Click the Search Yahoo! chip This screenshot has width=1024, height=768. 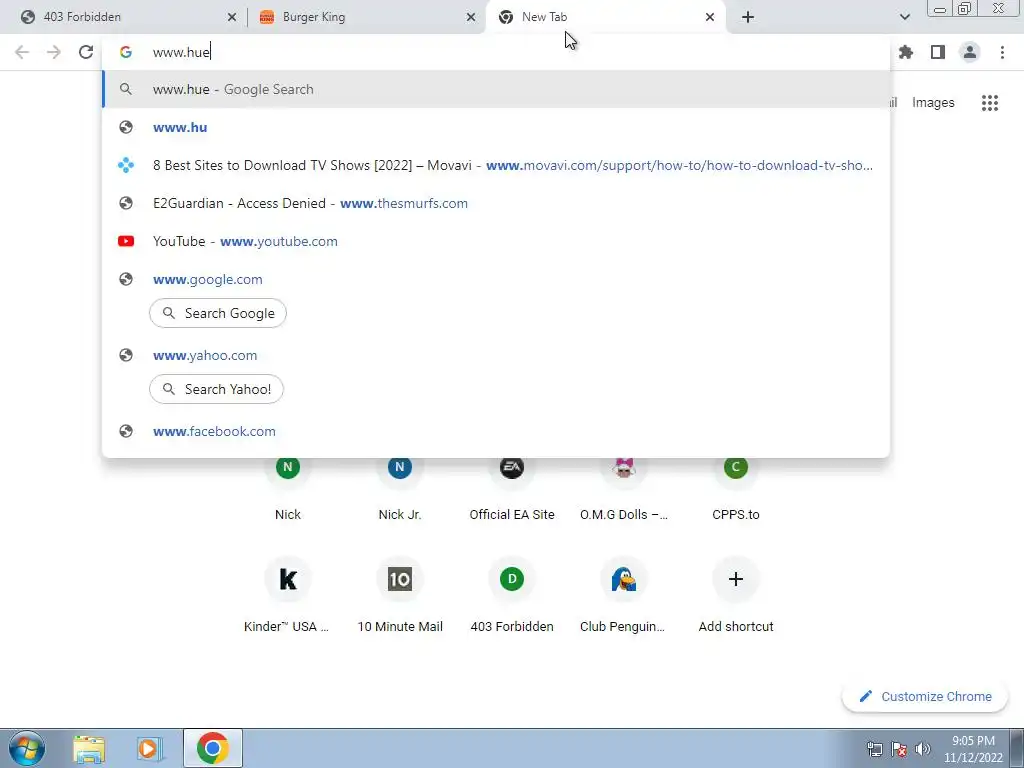pos(216,389)
